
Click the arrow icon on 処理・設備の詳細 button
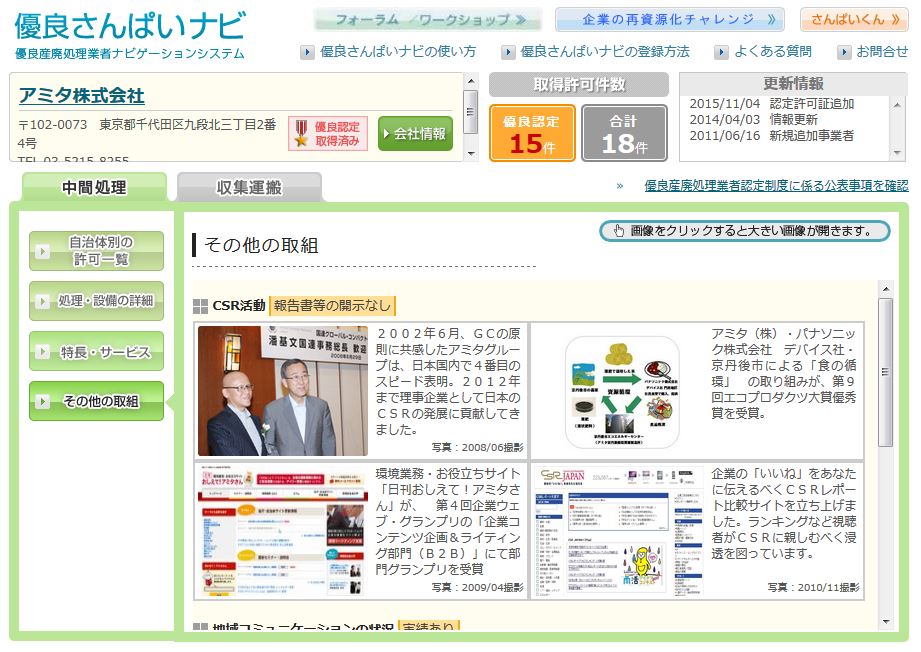tap(42, 301)
